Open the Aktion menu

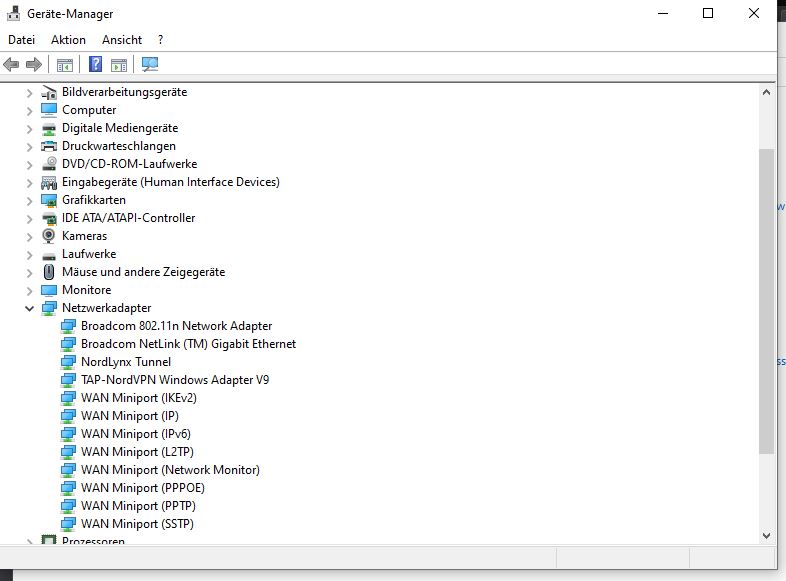[68, 40]
